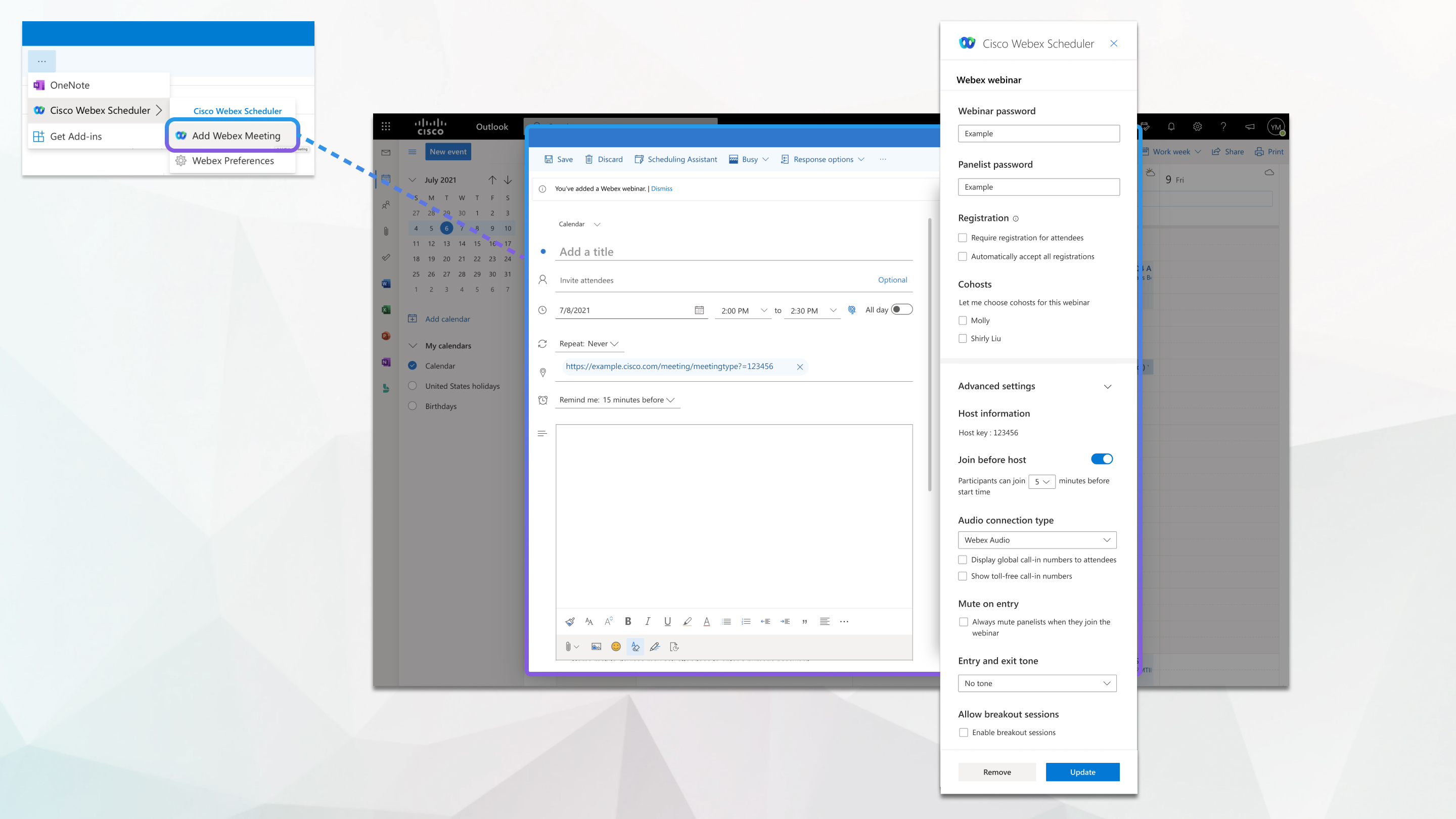The width and height of the screenshot is (1456, 819).
Task: Select Audio connection type dropdown
Action: click(x=1037, y=540)
